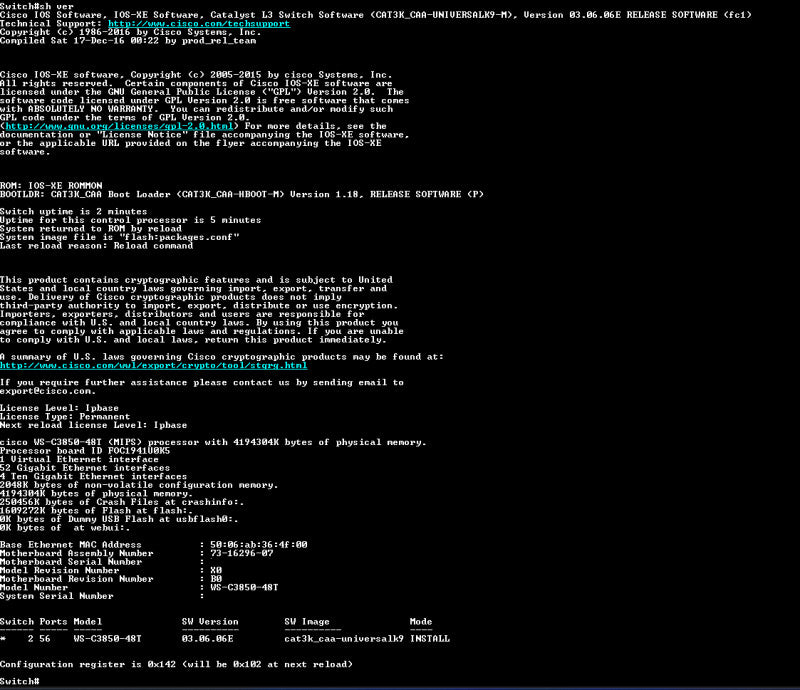
Task: Click the 'Mode' column header
Action: pyautogui.click(x=421, y=622)
